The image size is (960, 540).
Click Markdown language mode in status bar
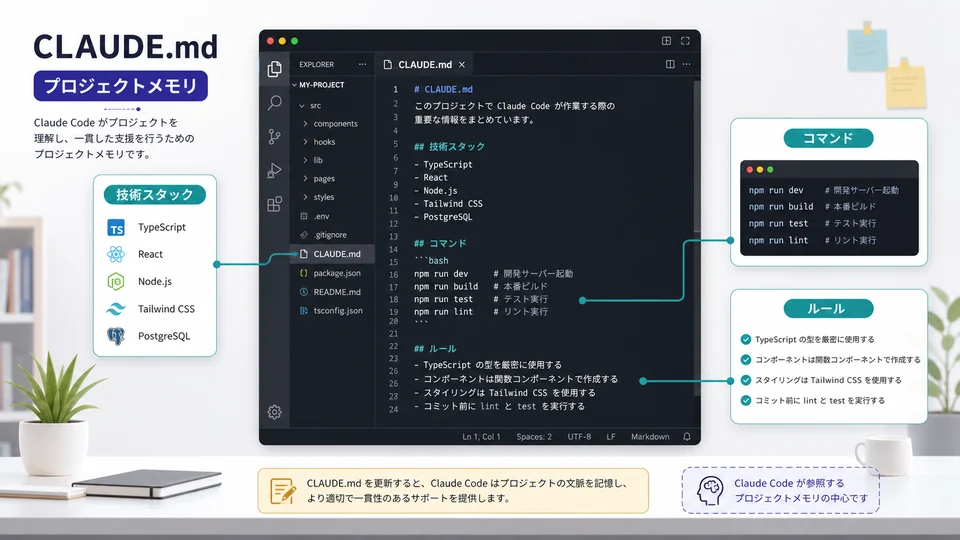(x=650, y=437)
